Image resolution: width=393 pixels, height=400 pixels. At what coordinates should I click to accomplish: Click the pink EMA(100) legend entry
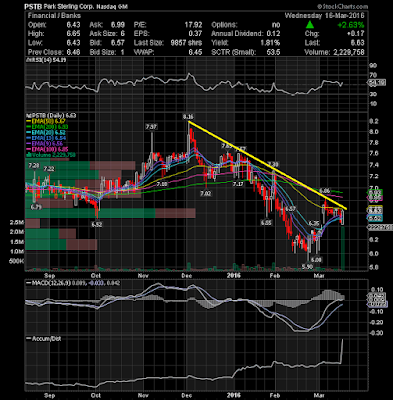click(x=48, y=149)
